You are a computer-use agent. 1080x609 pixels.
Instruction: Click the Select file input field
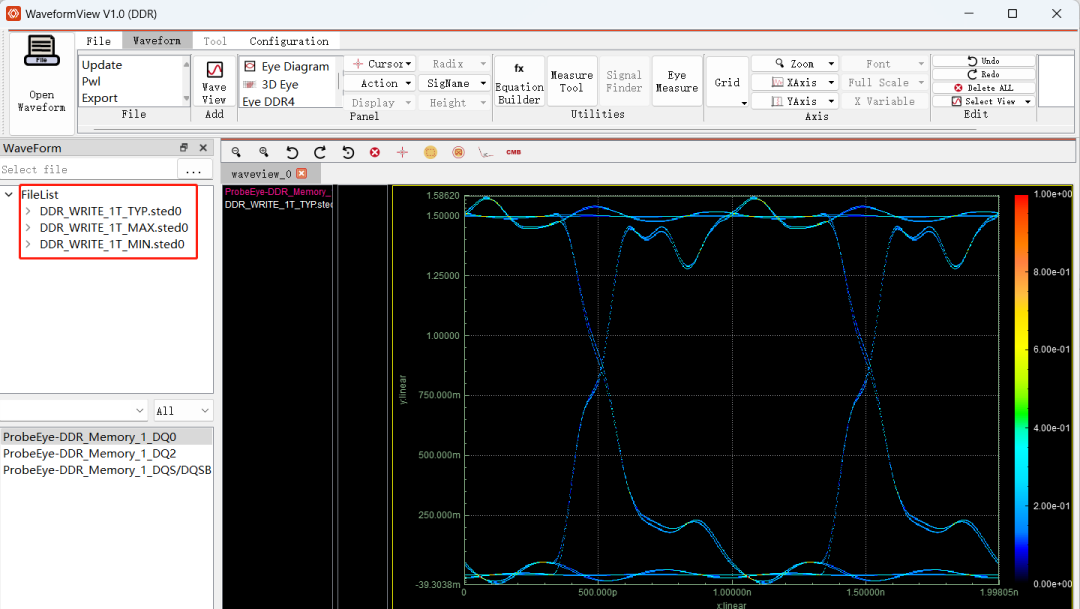point(88,169)
